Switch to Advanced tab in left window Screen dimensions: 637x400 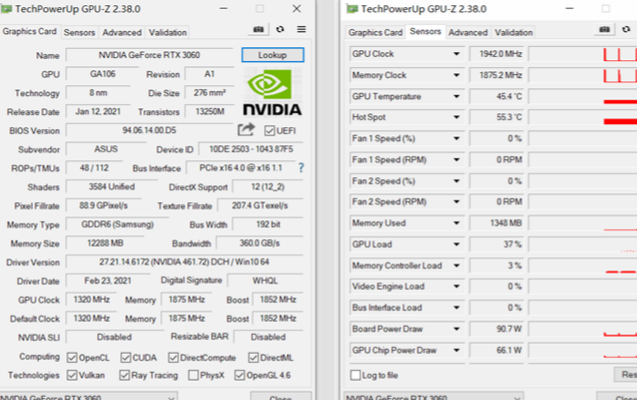[122, 32]
